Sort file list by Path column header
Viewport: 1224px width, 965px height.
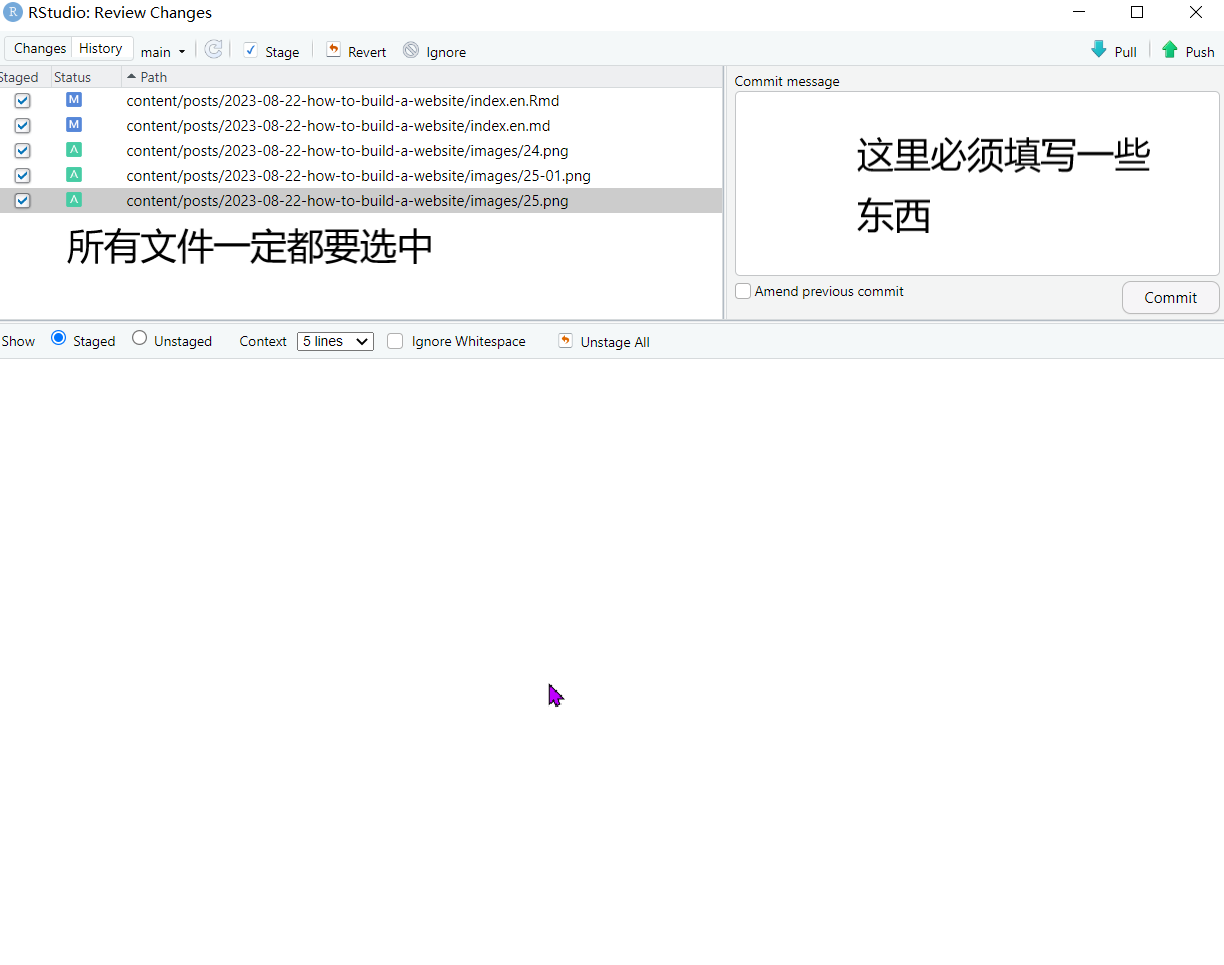[153, 77]
